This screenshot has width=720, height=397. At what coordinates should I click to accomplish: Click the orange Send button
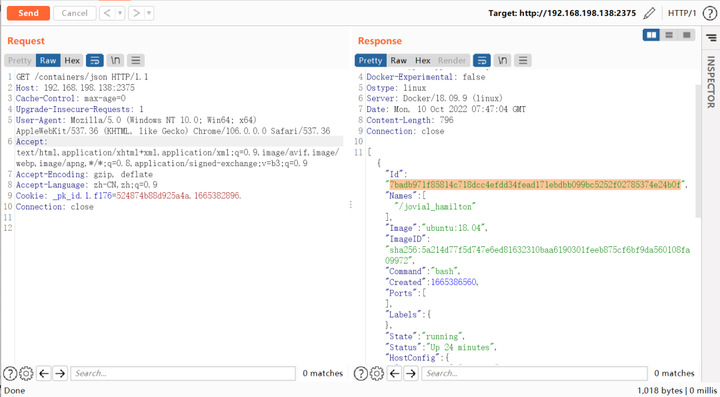coord(28,13)
